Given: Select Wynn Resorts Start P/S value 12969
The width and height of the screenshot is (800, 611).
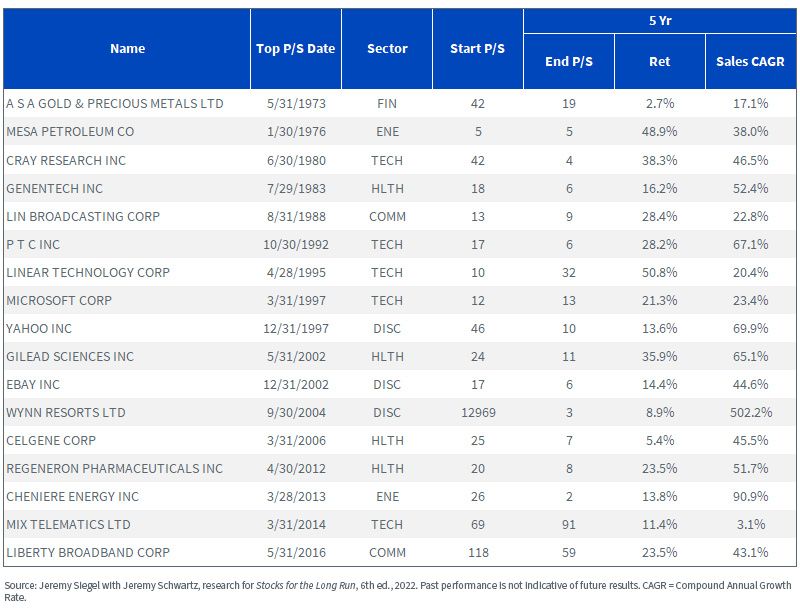Looking at the screenshot, I should click(x=478, y=413).
